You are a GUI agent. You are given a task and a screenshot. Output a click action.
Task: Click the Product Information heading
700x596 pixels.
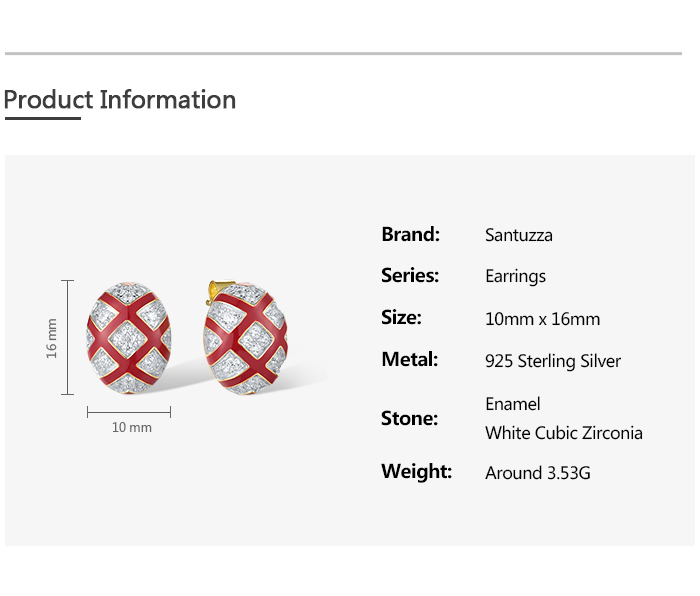pos(120,100)
